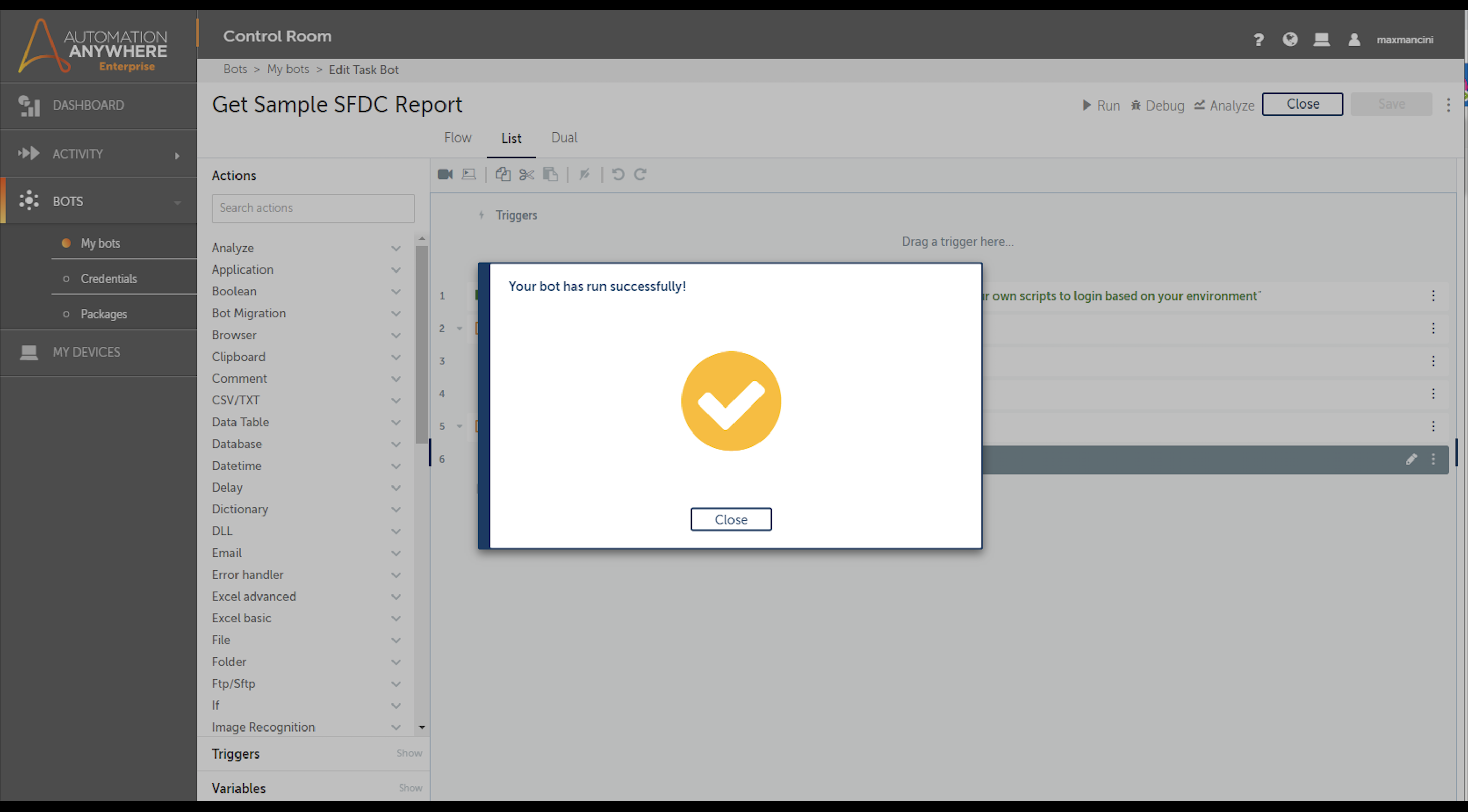Collapse step 2 using its arrow

(459, 328)
